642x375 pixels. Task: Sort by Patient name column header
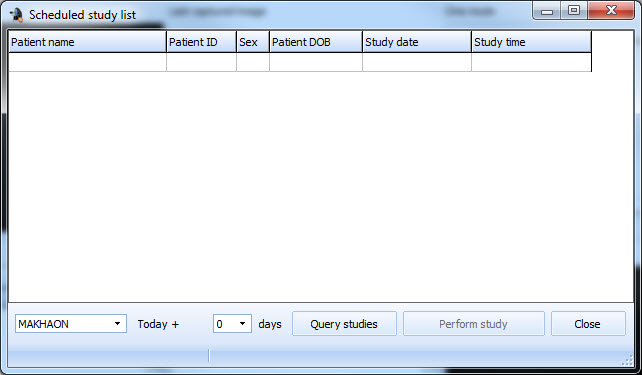[87, 42]
